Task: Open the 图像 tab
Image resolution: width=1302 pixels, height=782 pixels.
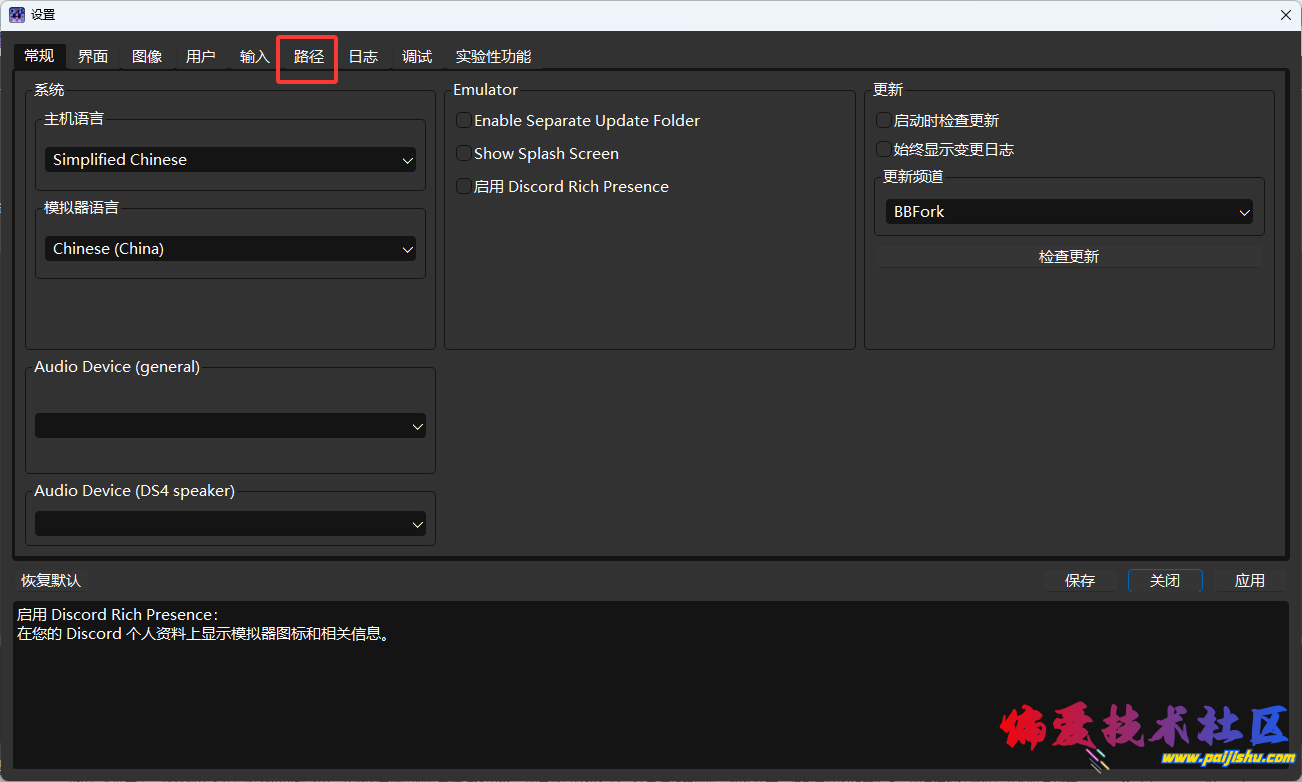Action: pyautogui.click(x=147, y=57)
